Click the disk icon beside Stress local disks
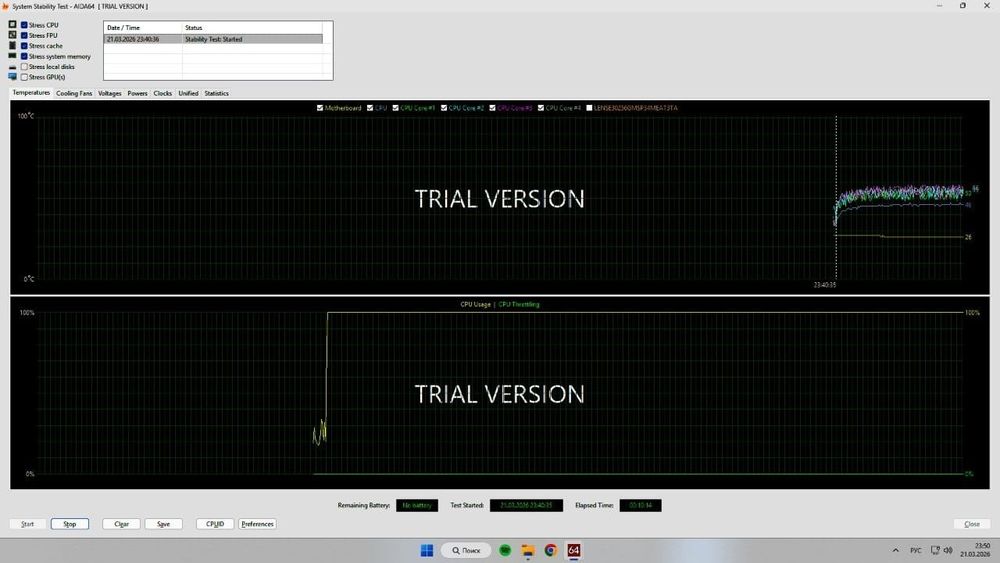Screen dimensions: 1000x563 click(x=12, y=66)
